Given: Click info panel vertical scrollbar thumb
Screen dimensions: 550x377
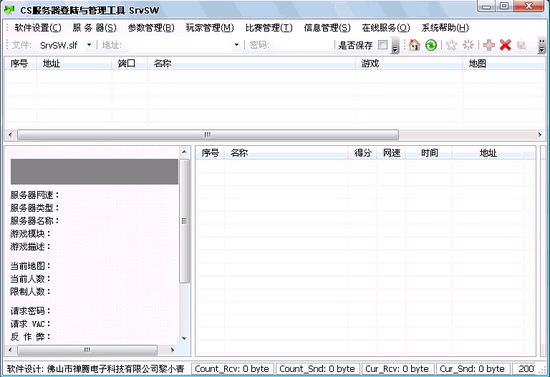Looking at the screenshot, I should [x=185, y=221].
